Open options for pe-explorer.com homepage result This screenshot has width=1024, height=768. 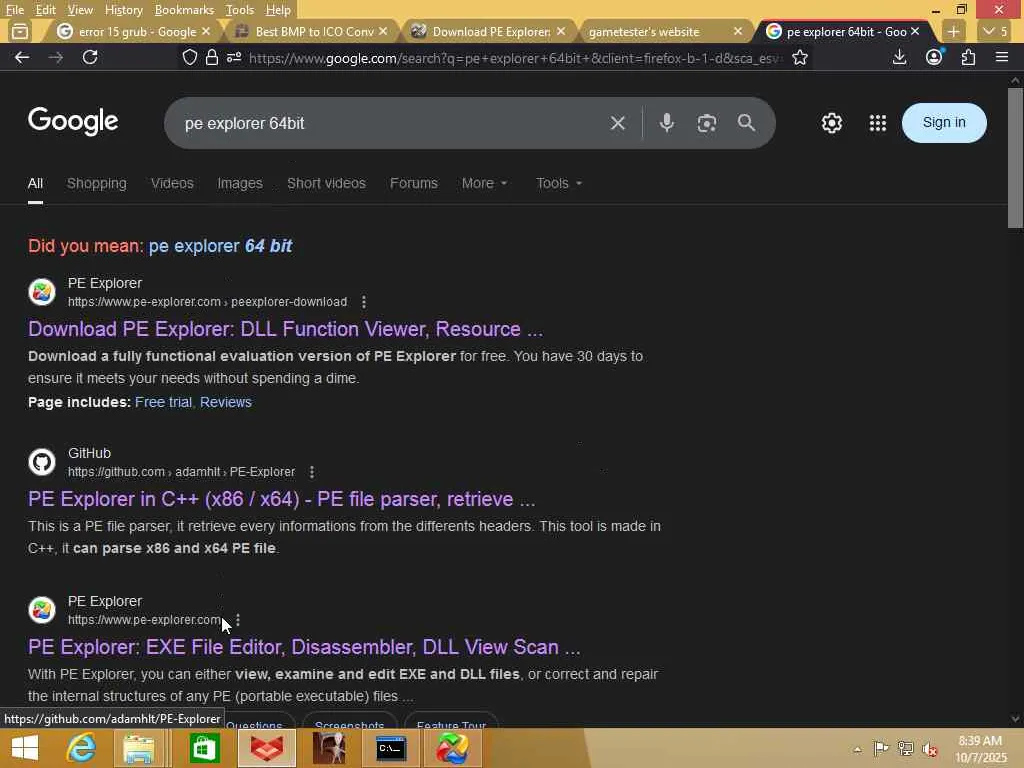pyautogui.click(x=238, y=620)
